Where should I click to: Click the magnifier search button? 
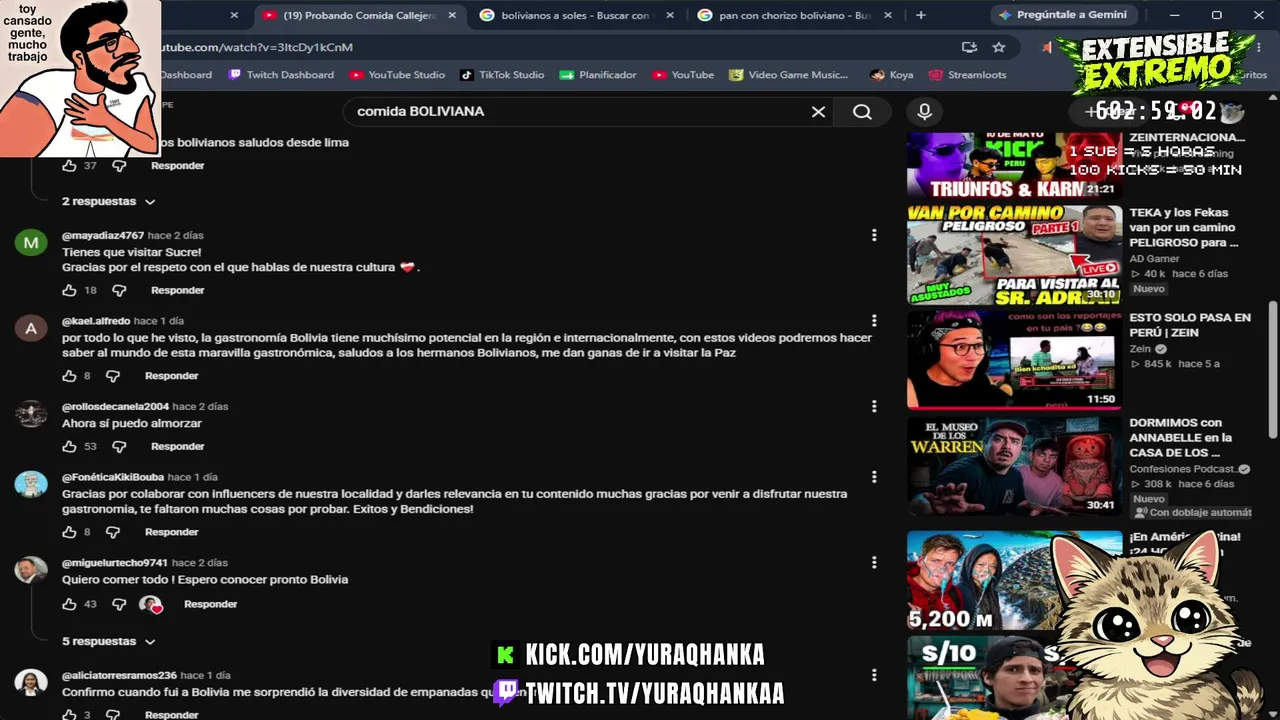862,112
